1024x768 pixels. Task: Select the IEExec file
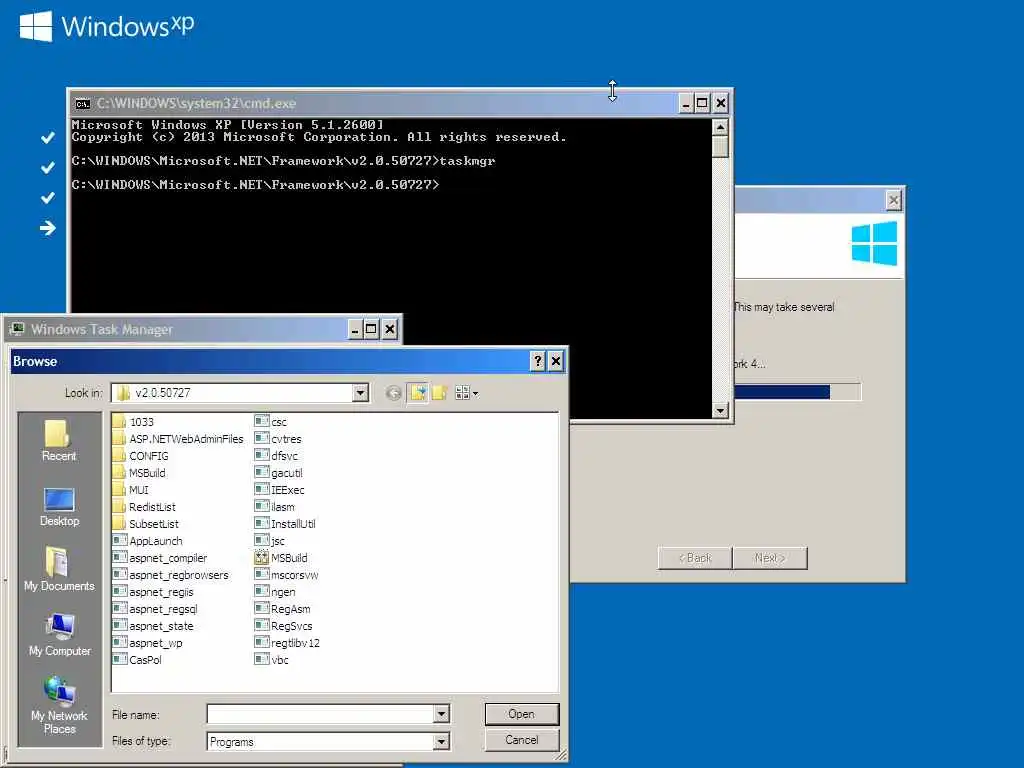coord(280,490)
